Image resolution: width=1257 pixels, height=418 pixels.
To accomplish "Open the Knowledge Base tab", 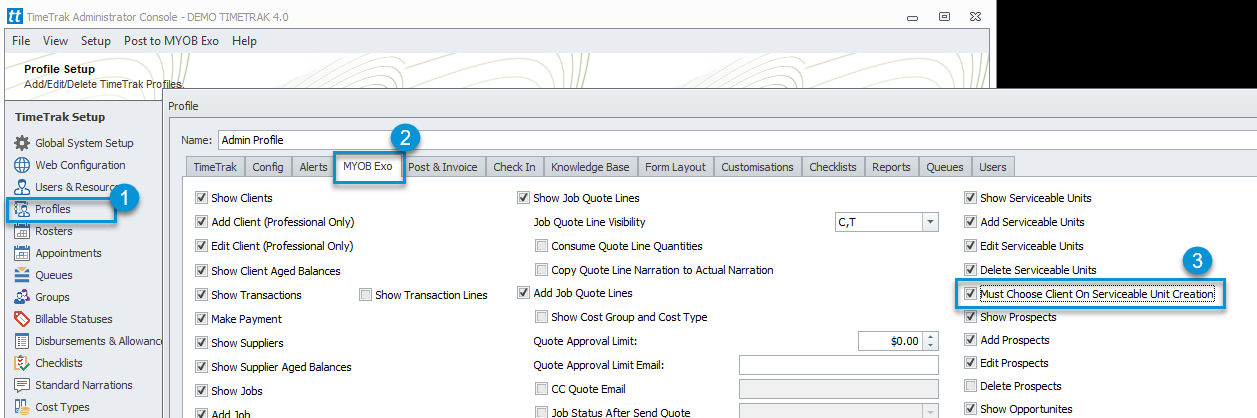I will (590, 167).
